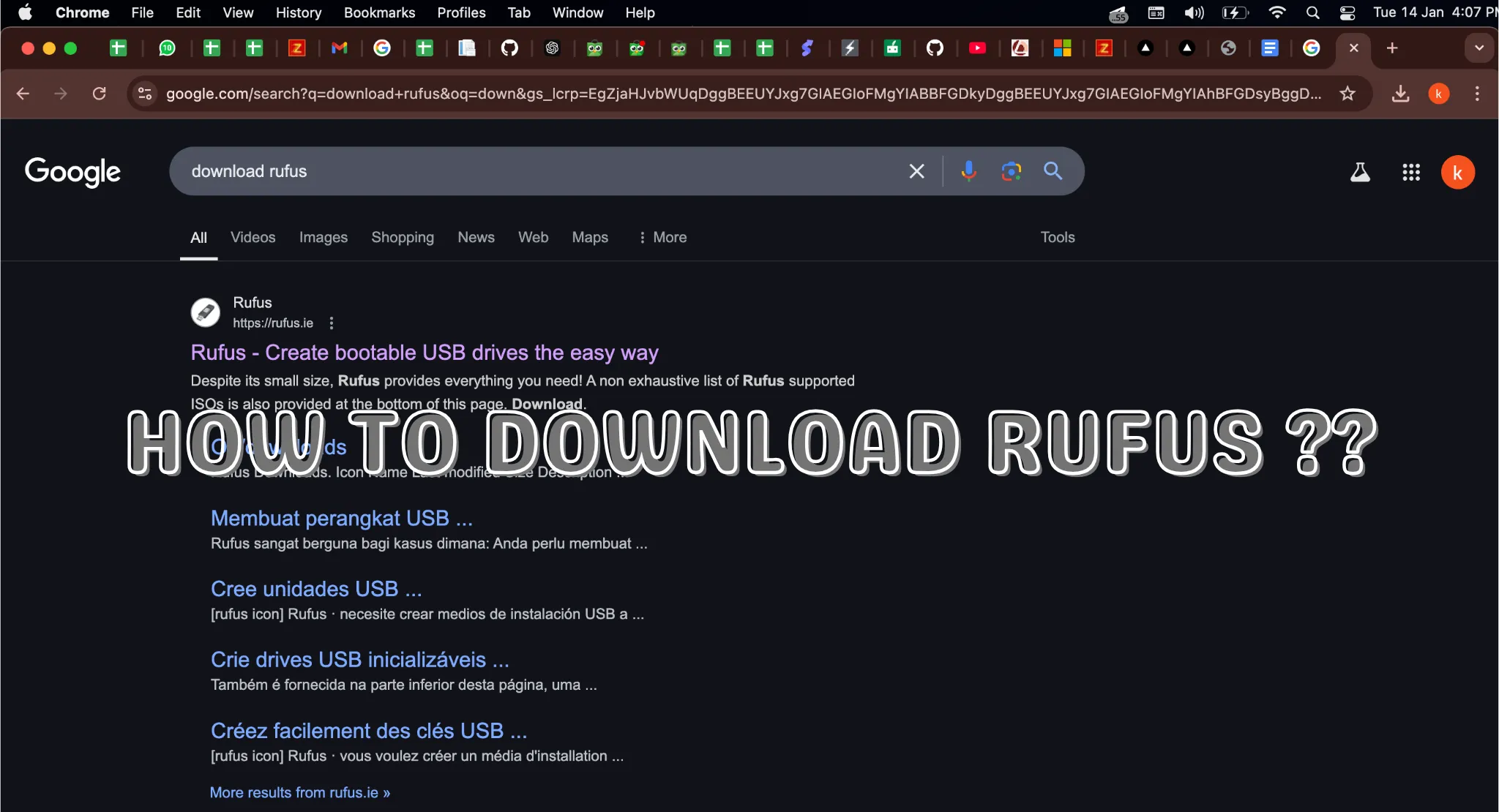Start voice search with microphone
The height and width of the screenshot is (812, 1499).
(x=968, y=171)
